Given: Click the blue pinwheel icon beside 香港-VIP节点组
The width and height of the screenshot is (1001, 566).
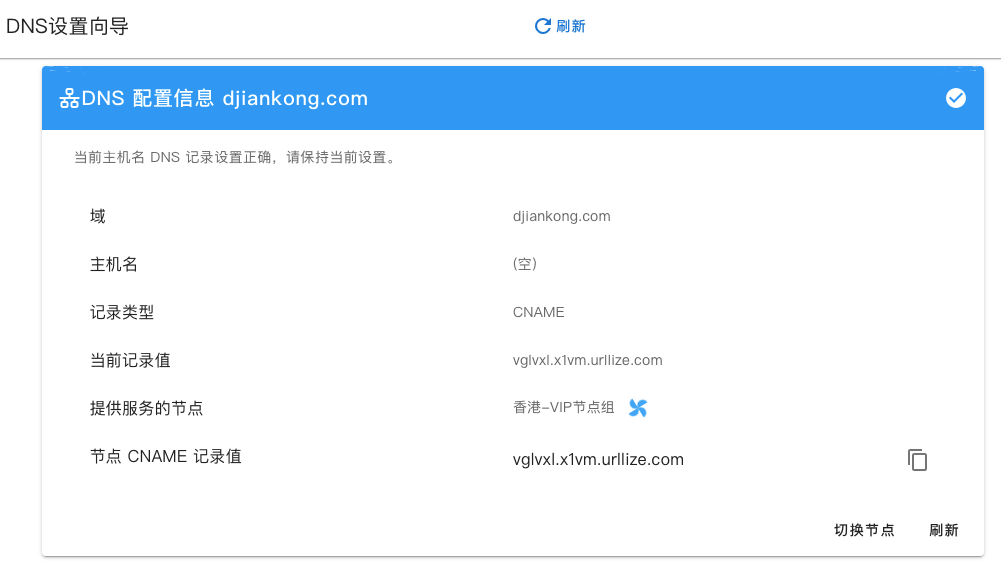Looking at the screenshot, I should click(x=638, y=408).
